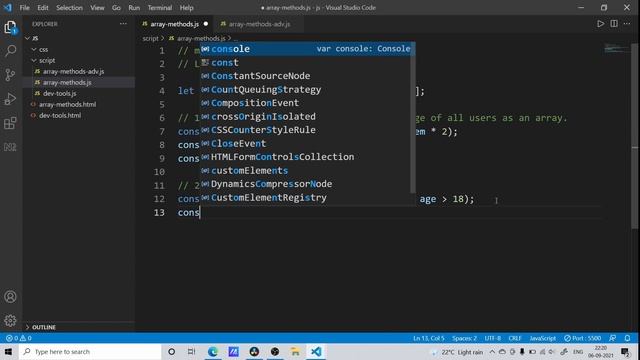
Task: Click the Run Code play icon
Action: point(600,24)
